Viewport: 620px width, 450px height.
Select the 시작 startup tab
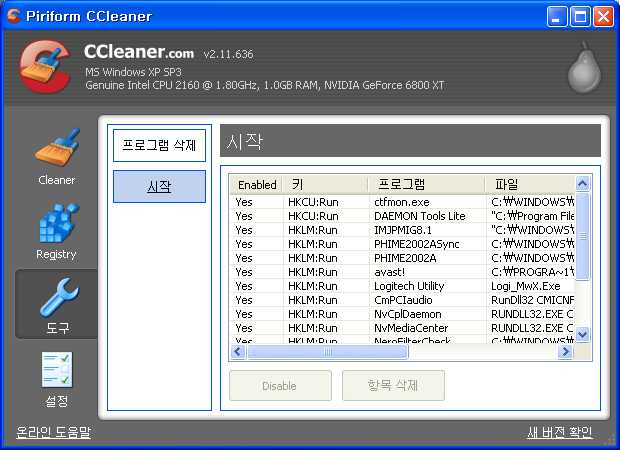[x=159, y=186]
